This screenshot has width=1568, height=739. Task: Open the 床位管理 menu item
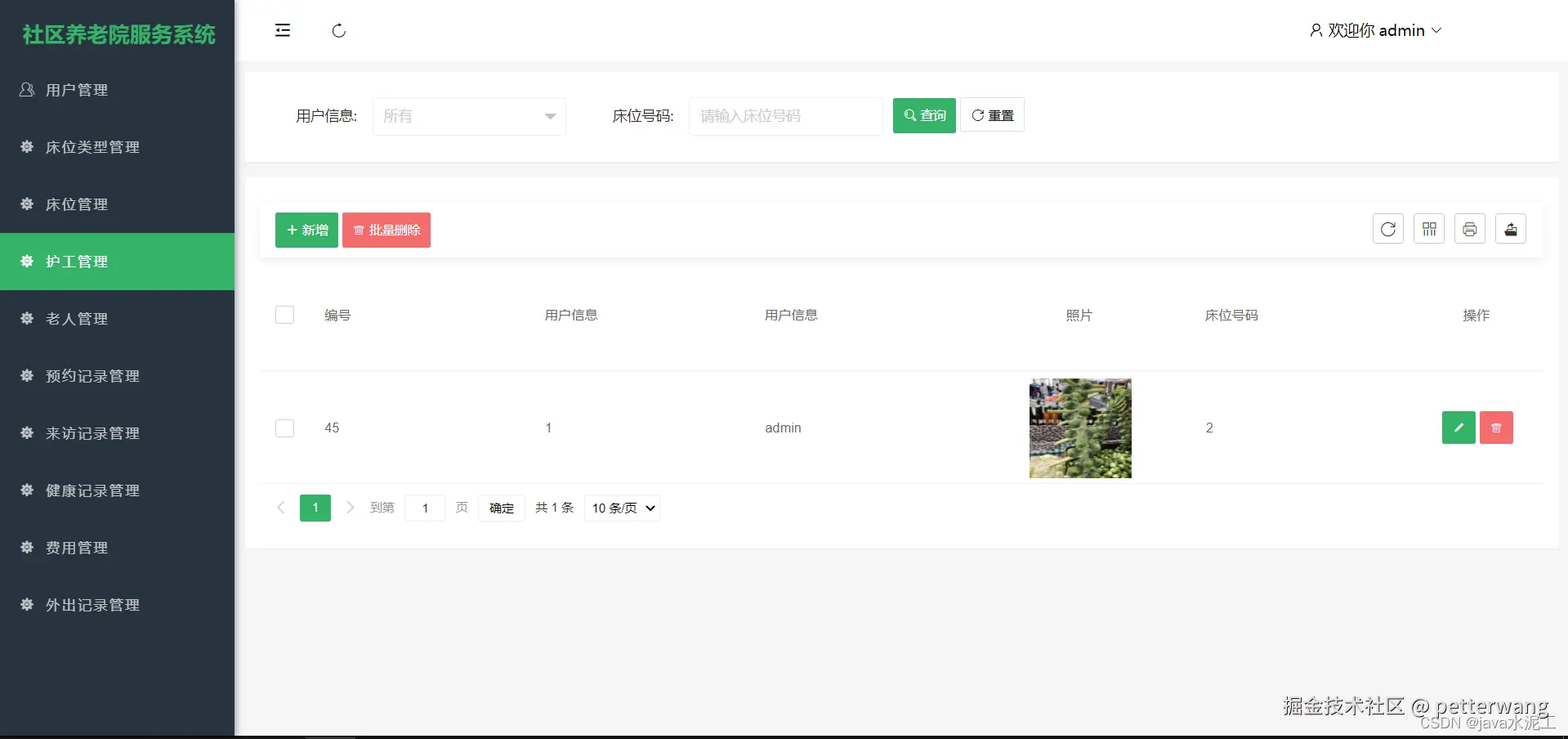78,204
